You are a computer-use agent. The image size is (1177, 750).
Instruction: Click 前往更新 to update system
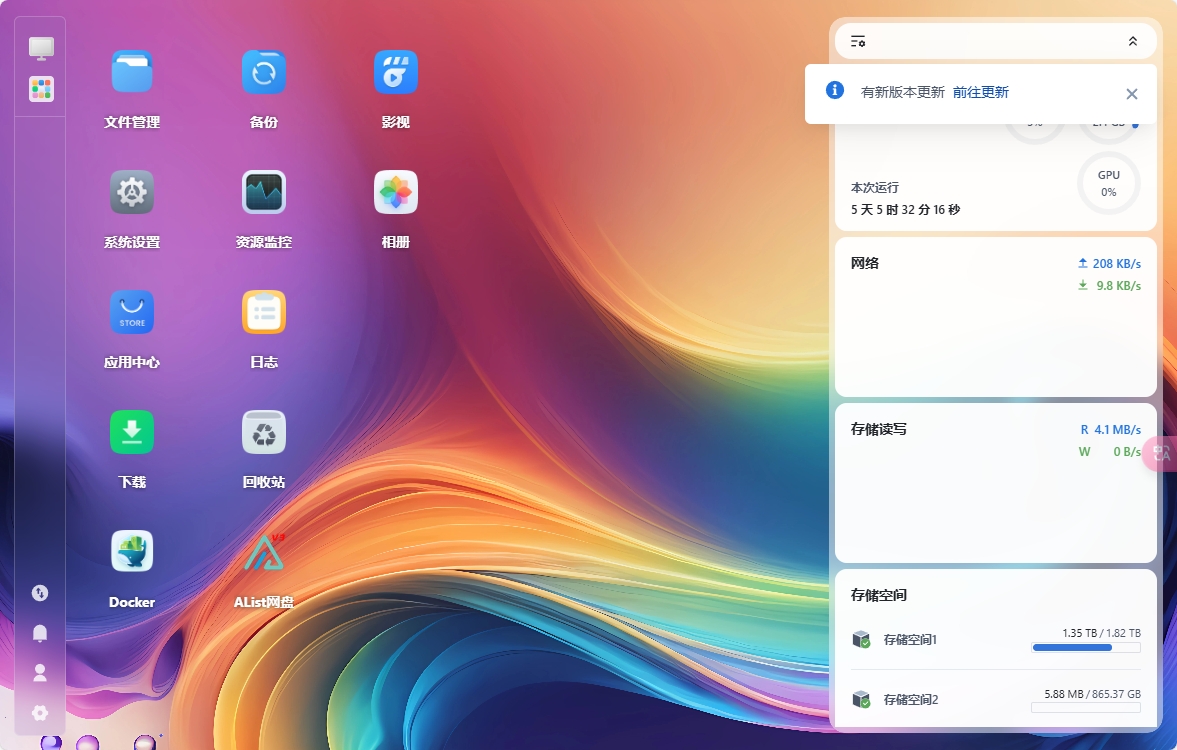click(x=980, y=92)
